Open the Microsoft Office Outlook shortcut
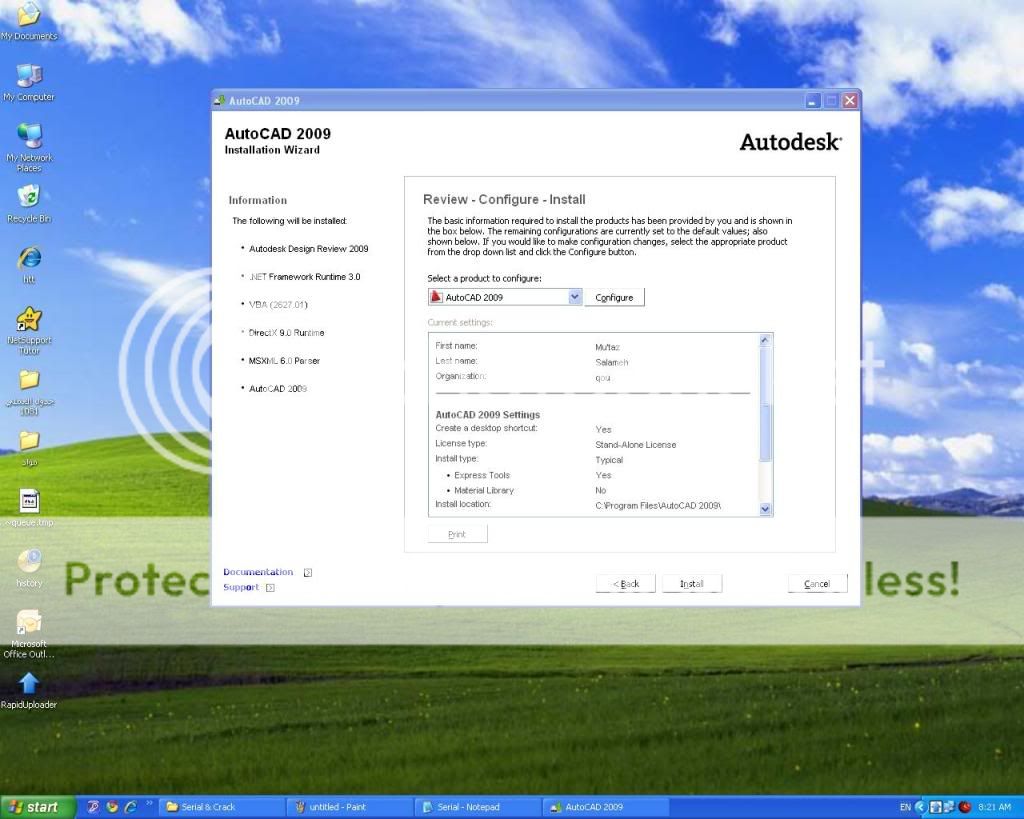The width and height of the screenshot is (1024, 819). 29,623
